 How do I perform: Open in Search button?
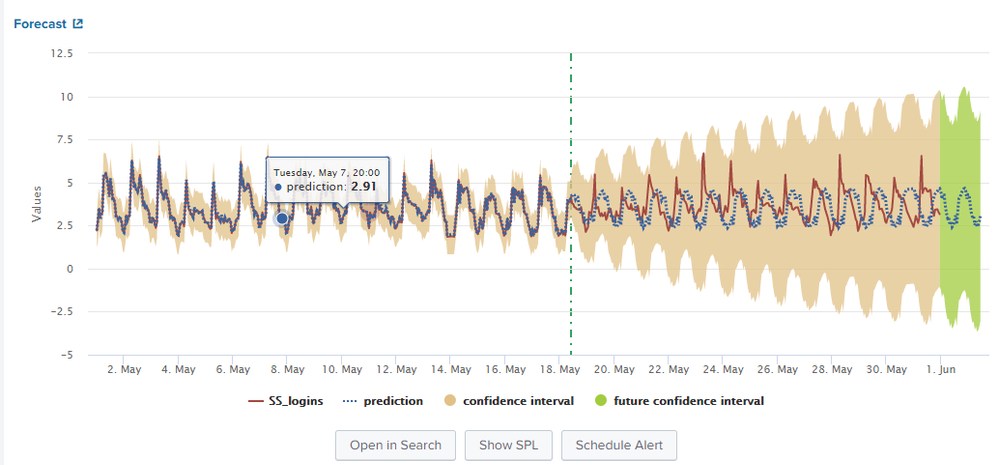396,445
